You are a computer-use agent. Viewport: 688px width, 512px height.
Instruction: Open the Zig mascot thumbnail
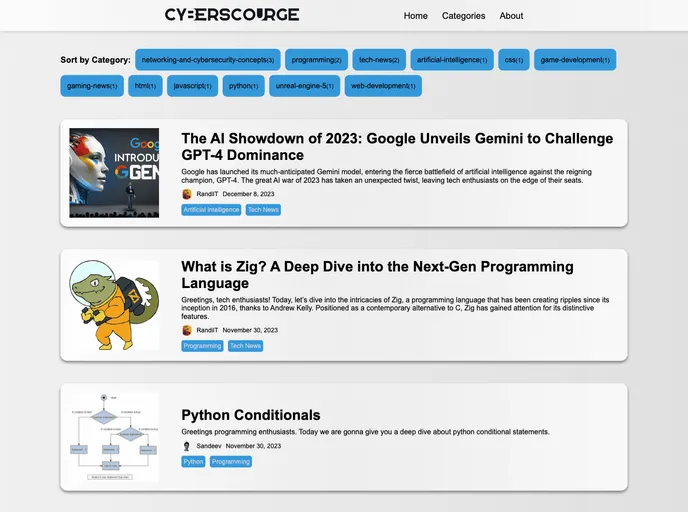(x=114, y=305)
